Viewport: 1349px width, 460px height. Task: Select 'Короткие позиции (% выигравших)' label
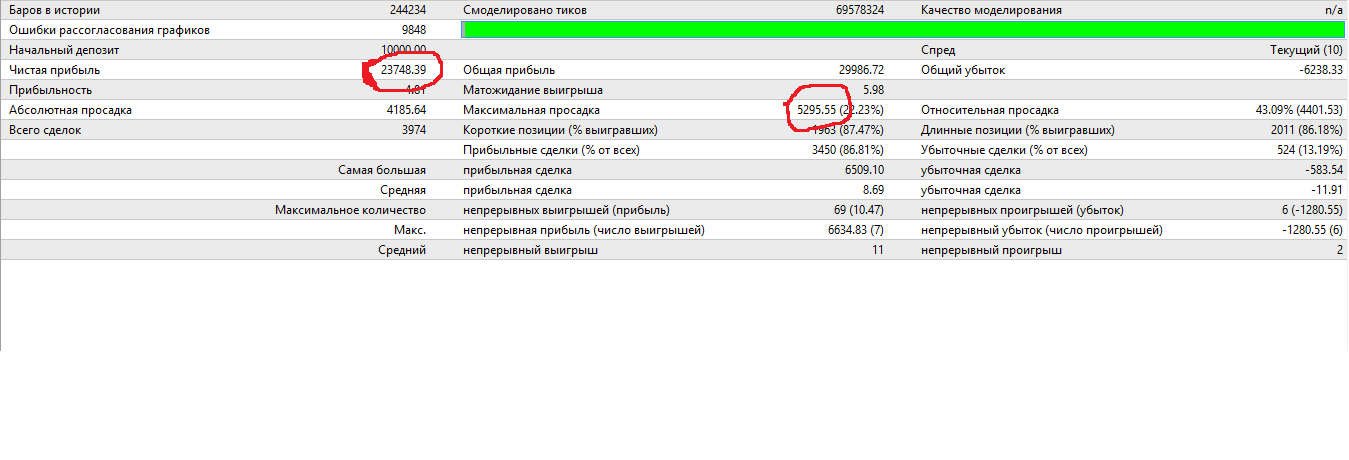pyautogui.click(x=561, y=130)
